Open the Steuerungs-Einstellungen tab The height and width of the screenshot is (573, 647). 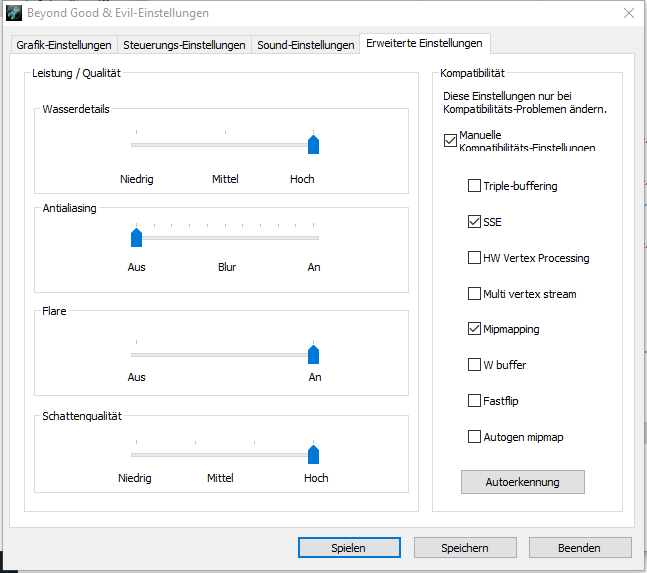click(x=184, y=45)
